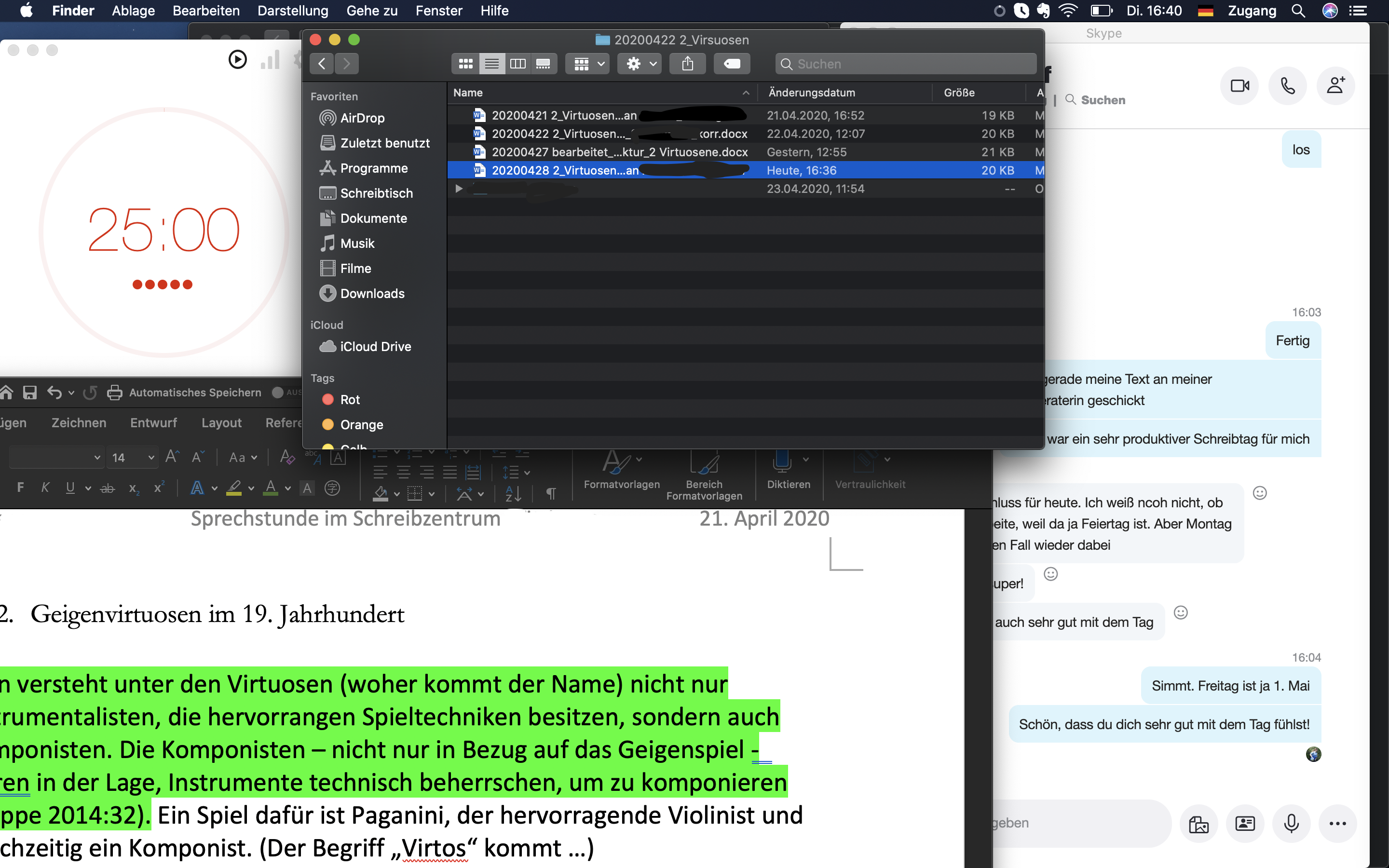
Task: Open Word Entwurf ribbon tab
Action: pyautogui.click(x=153, y=422)
